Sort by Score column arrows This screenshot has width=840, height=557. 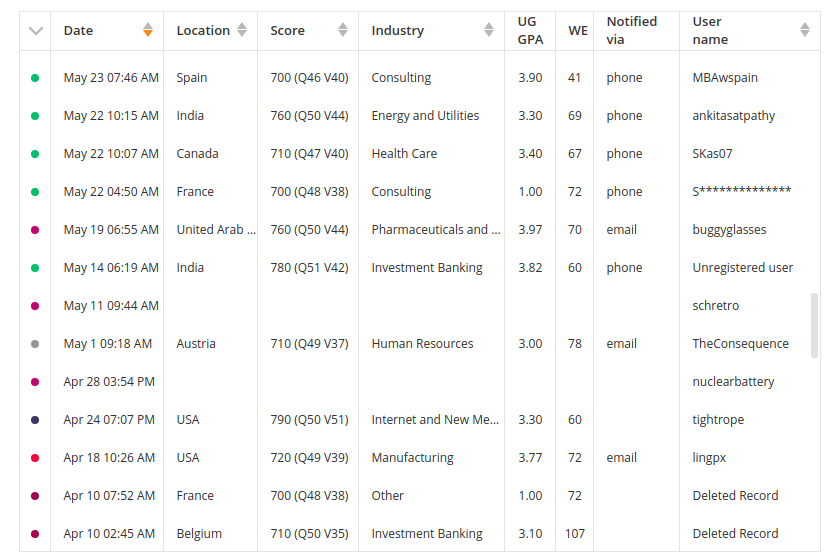click(343, 30)
